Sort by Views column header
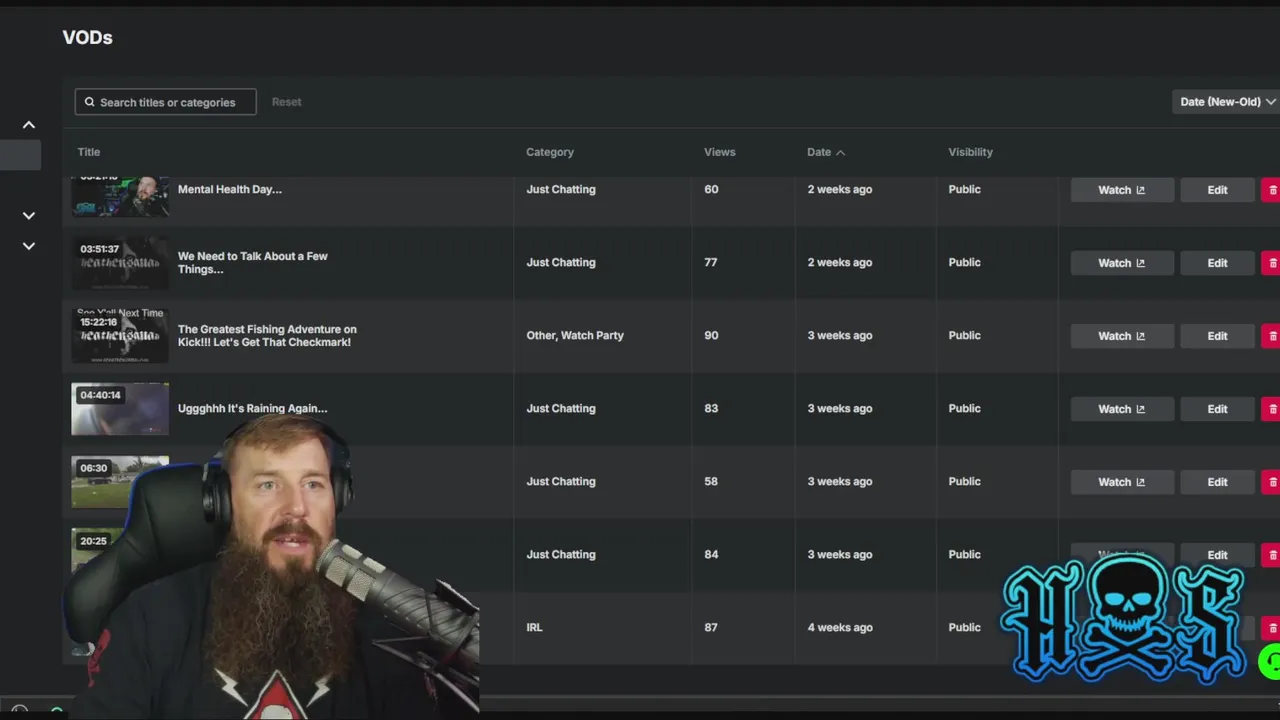 click(719, 152)
